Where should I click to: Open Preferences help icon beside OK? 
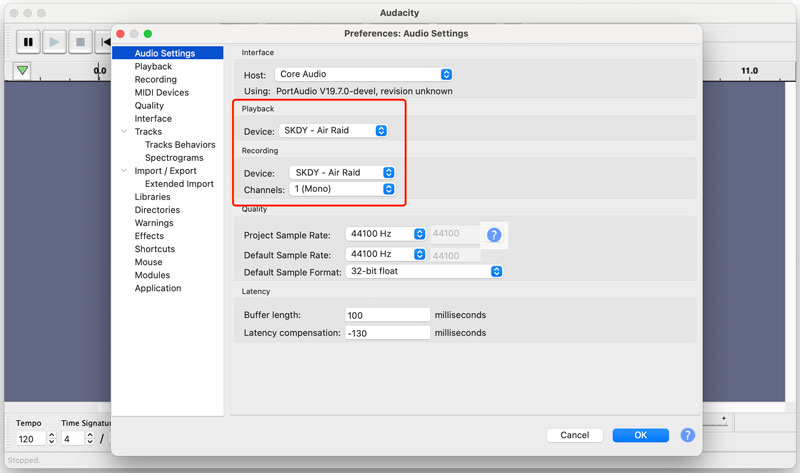pyautogui.click(x=687, y=435)
